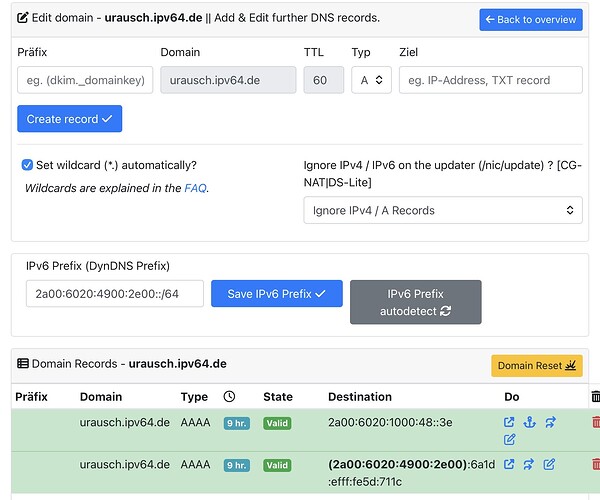Screen dimensions: 600x500
Task: Open external link icon for 2a00:6020:1000:48::3e record
Action: pos(509,423)
